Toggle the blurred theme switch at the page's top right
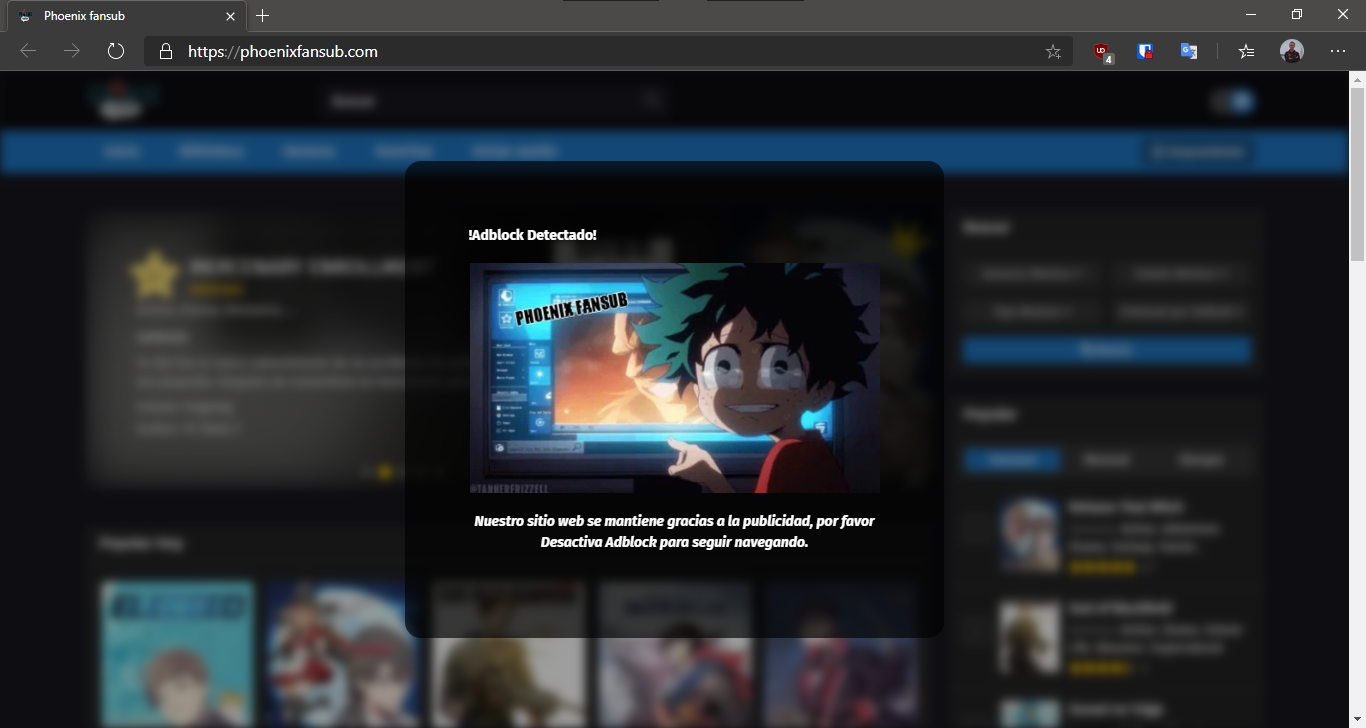The height and width of the screenshot is (728, 1366). 1233,101
